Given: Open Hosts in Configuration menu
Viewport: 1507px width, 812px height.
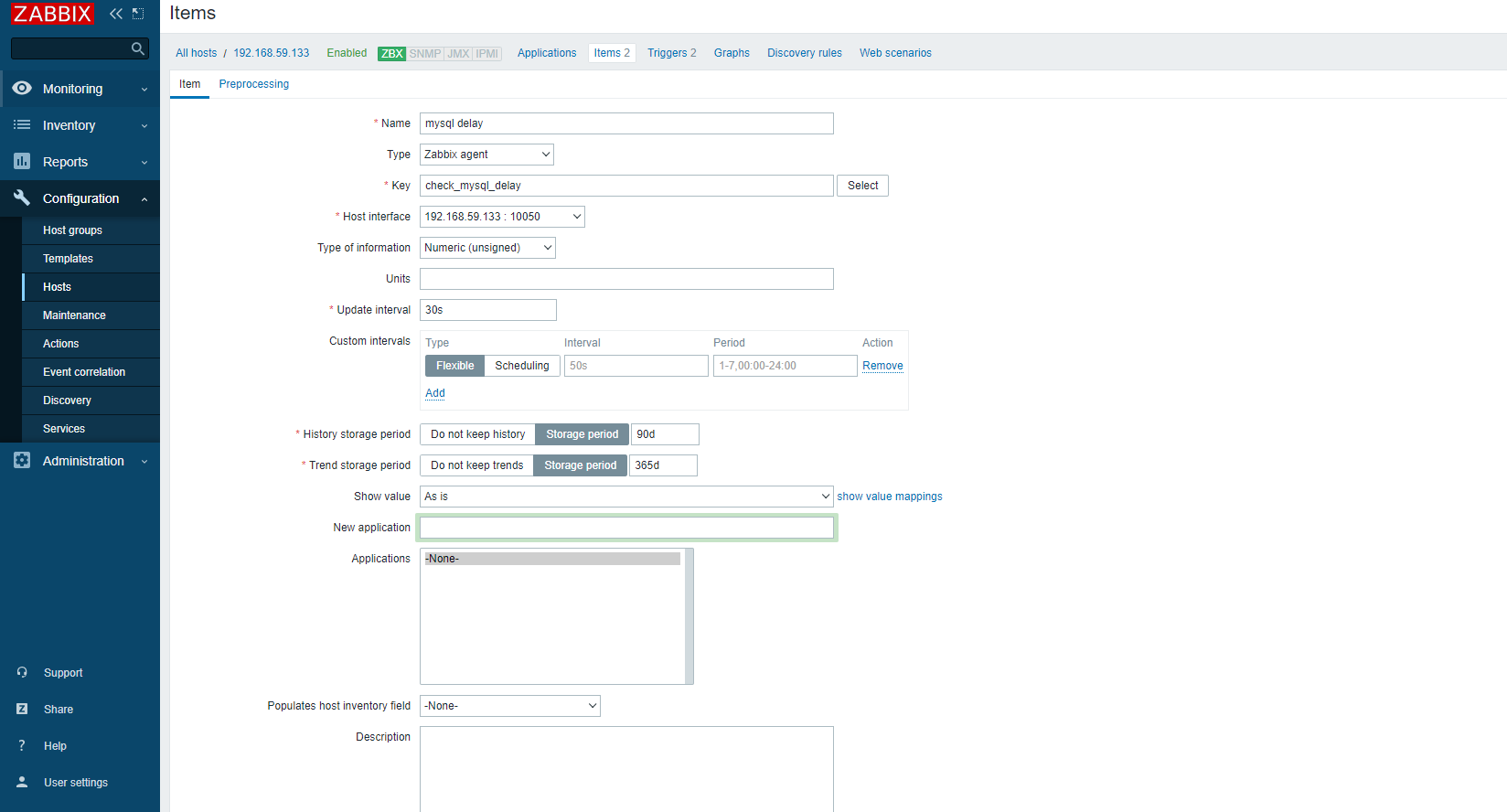Looking at the screenshot, I should coord(91,287).
